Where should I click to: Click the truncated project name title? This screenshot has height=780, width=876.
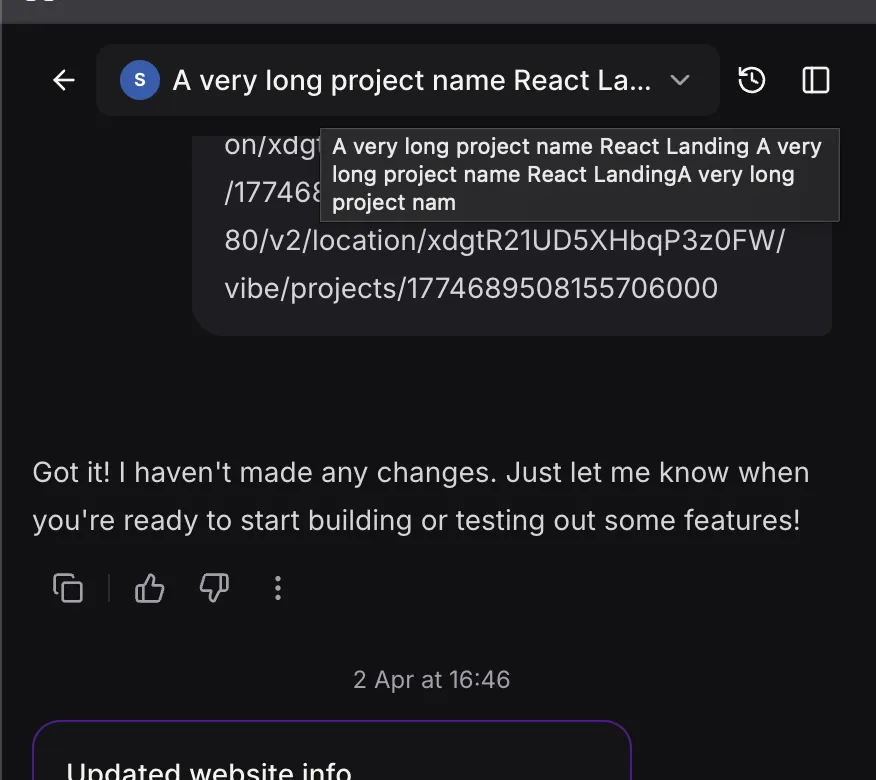click(411, 81)
